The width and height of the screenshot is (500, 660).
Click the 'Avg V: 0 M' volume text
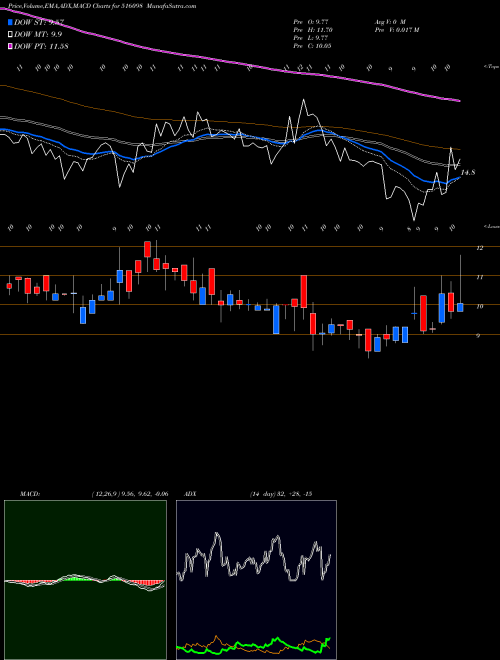[x=389, y=21]
